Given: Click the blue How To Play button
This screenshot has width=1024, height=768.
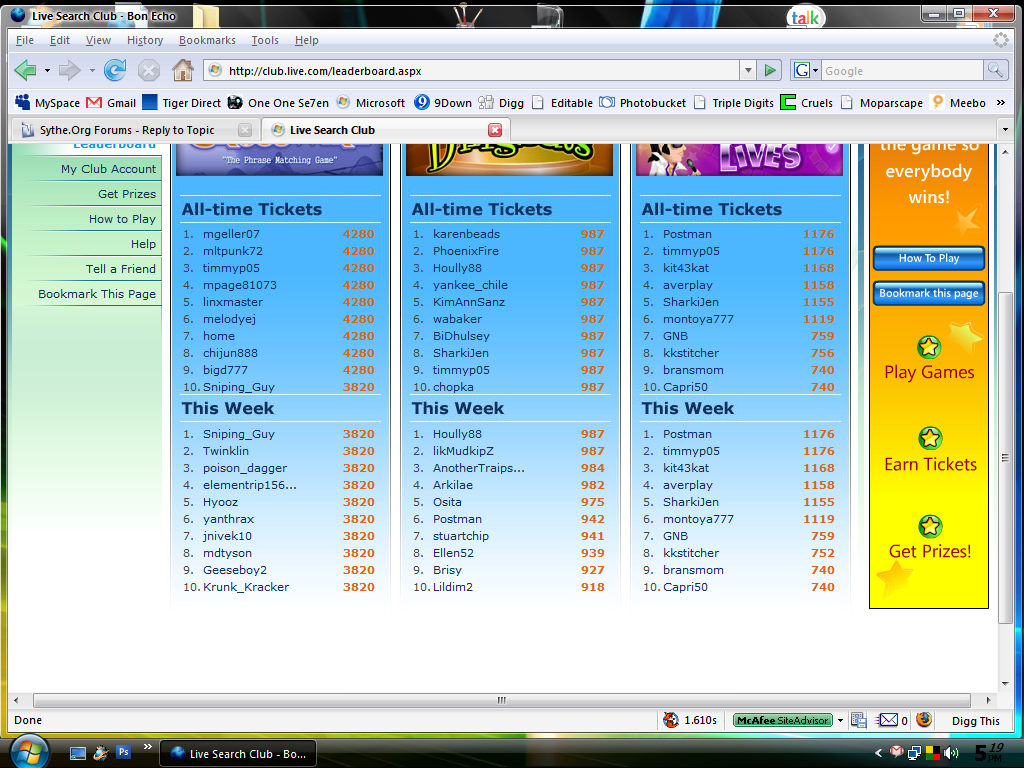Looking at the screenshot, I should point(929,258).
